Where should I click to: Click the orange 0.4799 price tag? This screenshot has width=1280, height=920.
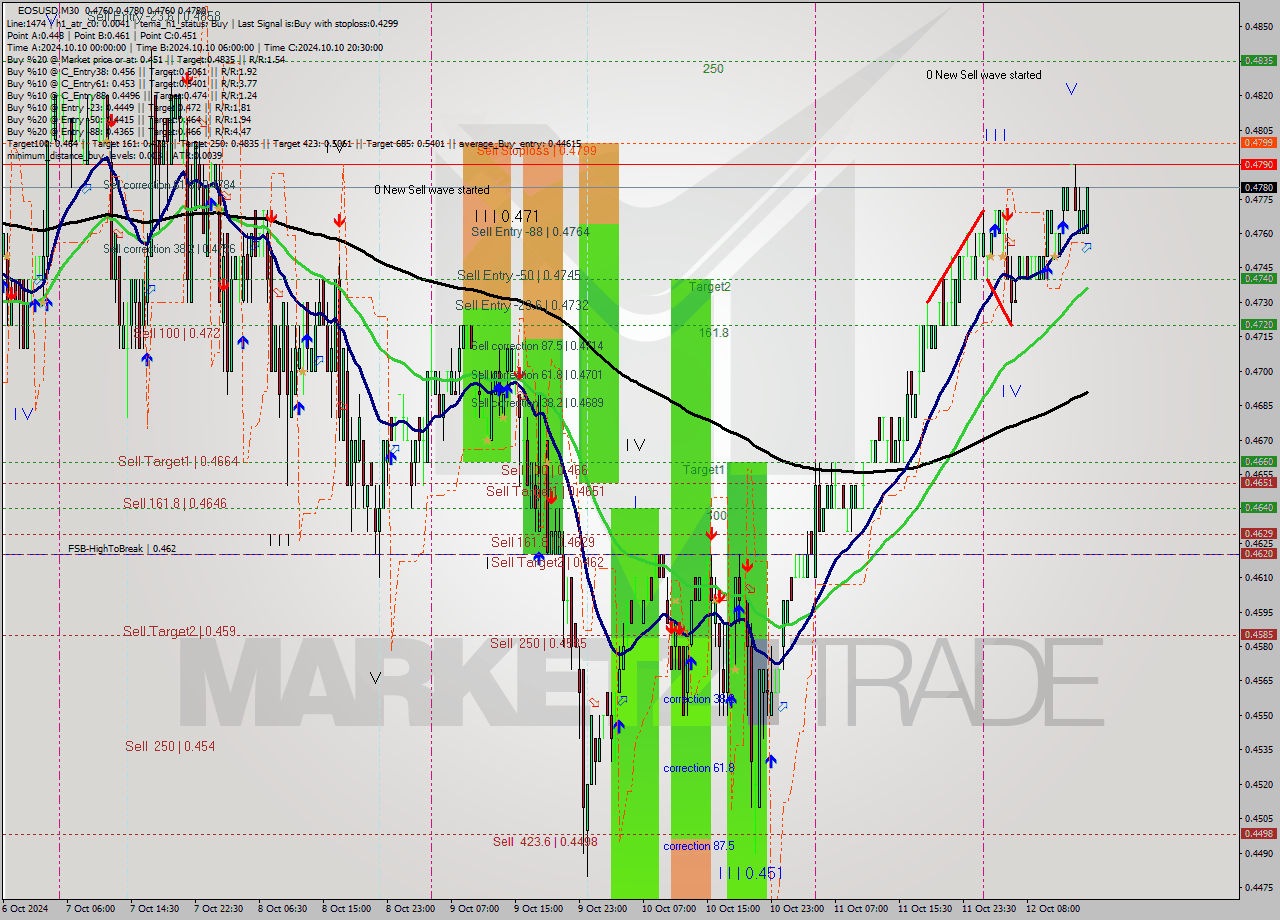point(1257,143)
